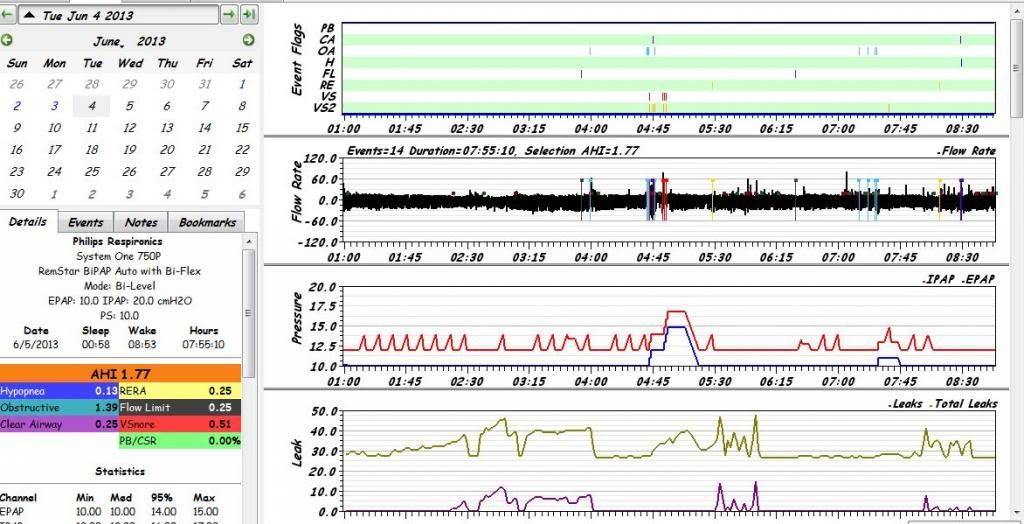Image resolution: width=1024 pixels, height=524 pixels.
Task: Collapse calendar using Tue Jun 4 2013 button
Action: point(118,15)
